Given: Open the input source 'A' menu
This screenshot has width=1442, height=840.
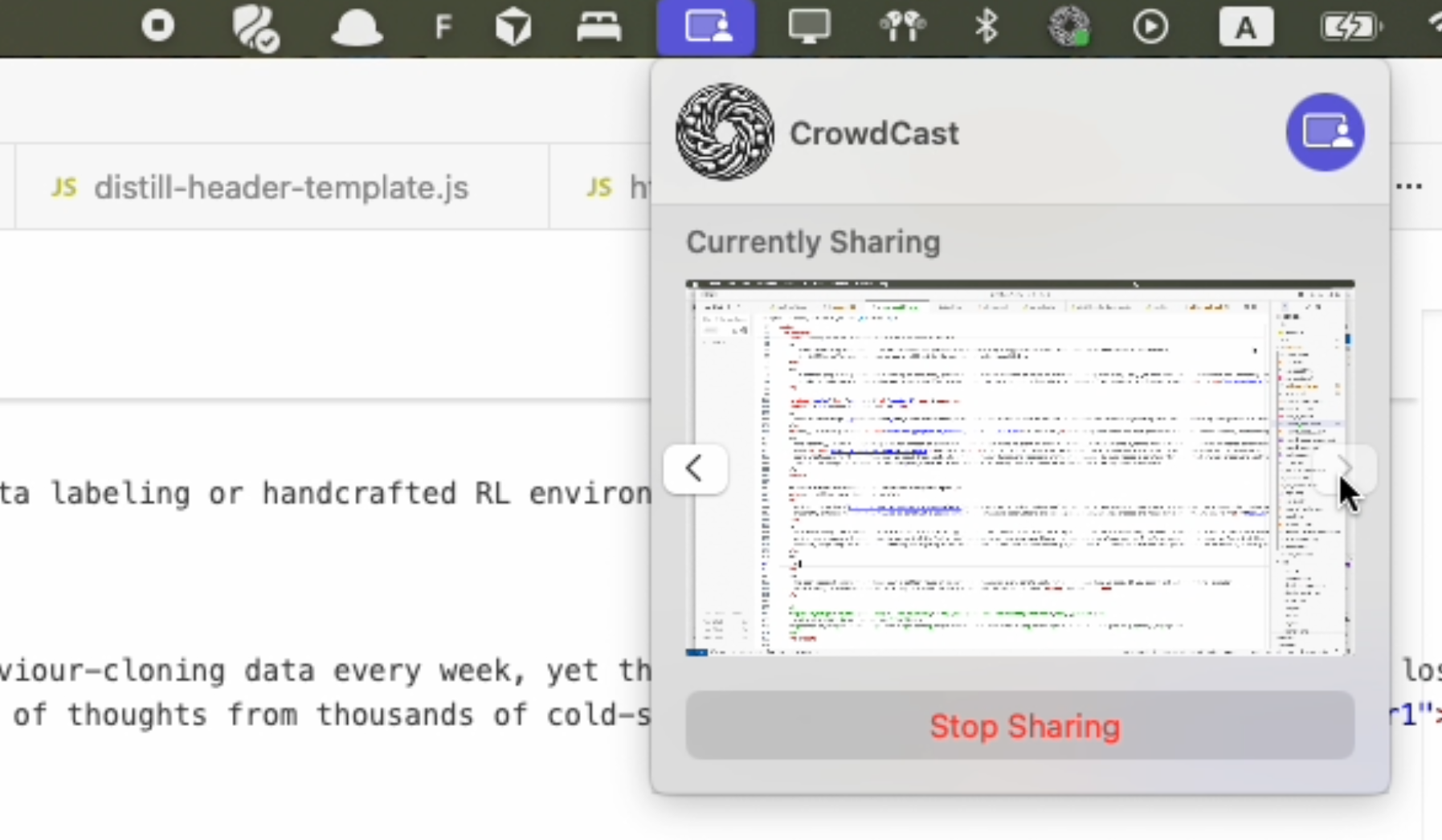Looking at the screenshot, I should tap(1245, 28).
